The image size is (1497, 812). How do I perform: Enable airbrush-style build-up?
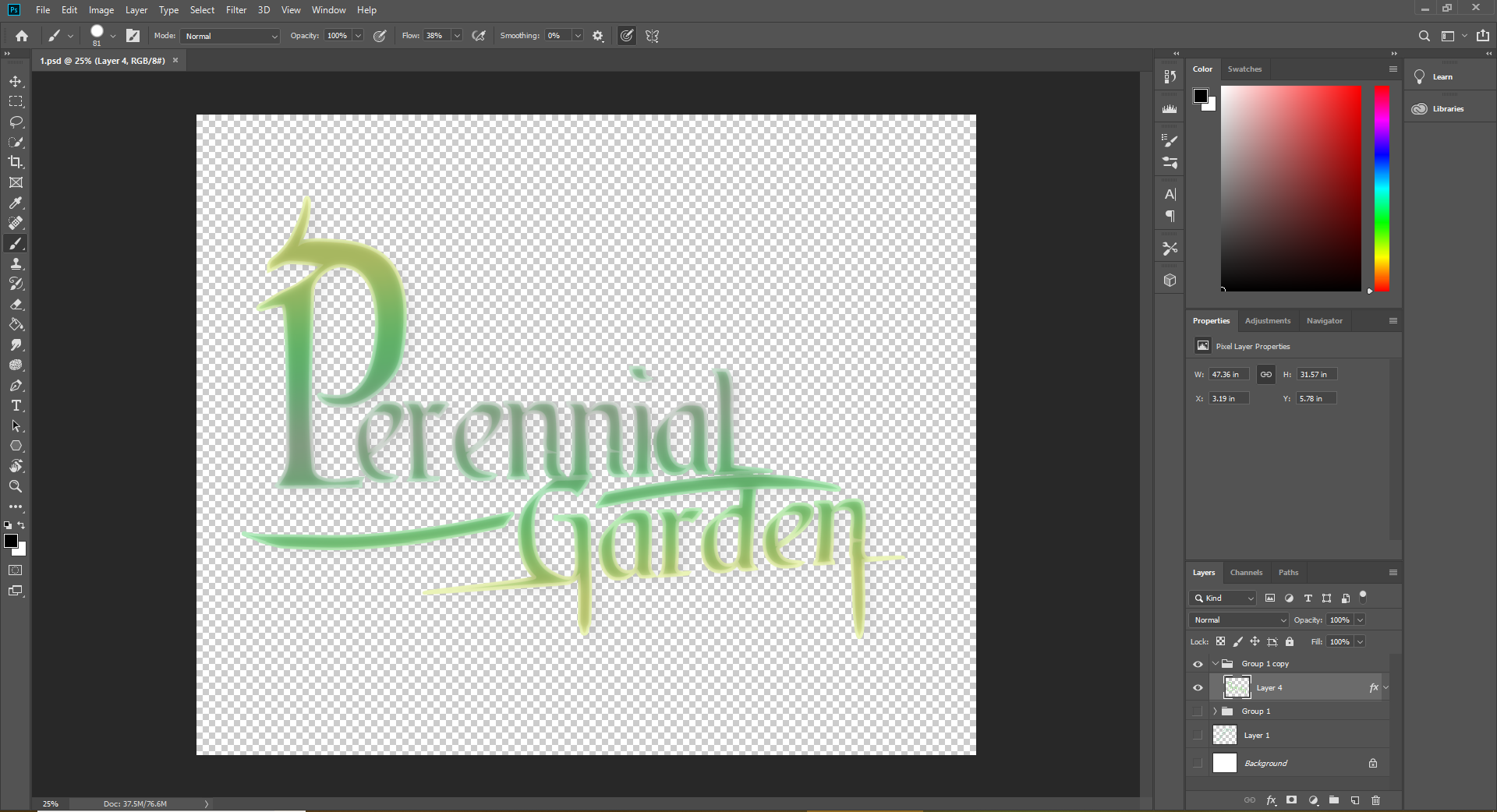(x=480, y=36)
